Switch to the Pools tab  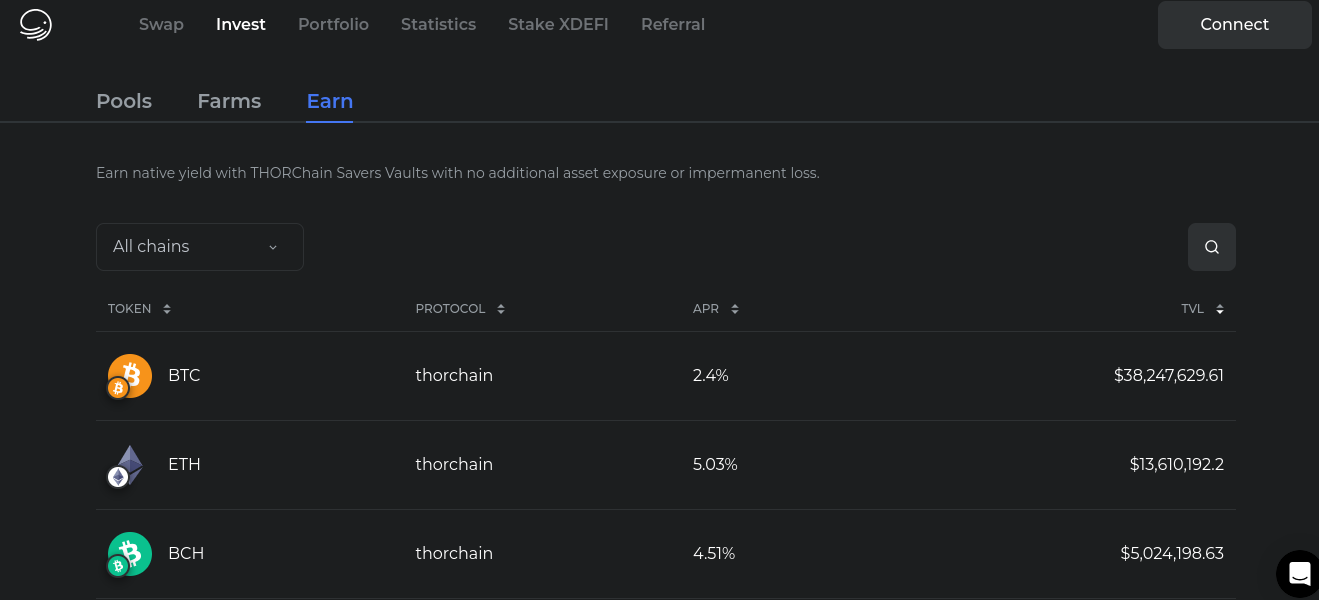click(x=124, y=101)
